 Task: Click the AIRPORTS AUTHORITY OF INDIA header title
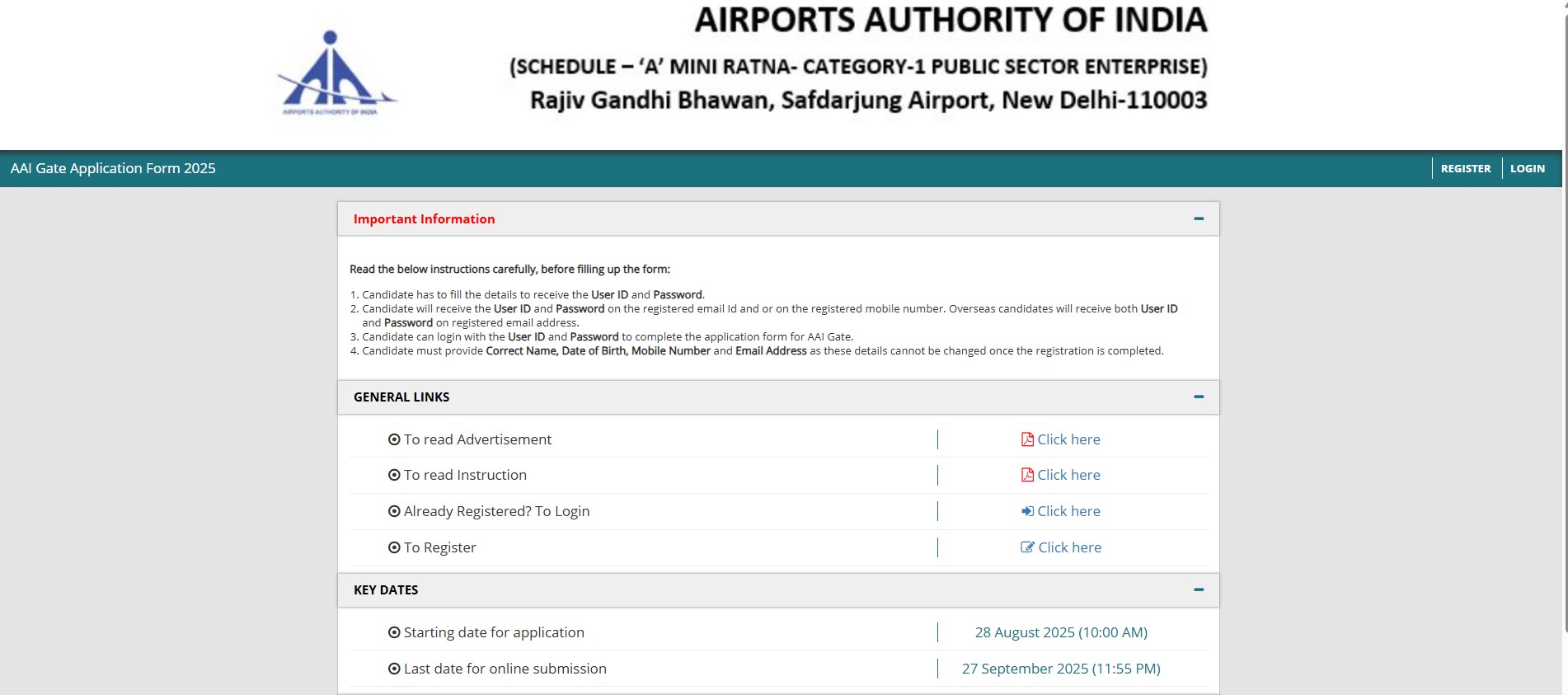pyautogui.click(x=951, y=20)
